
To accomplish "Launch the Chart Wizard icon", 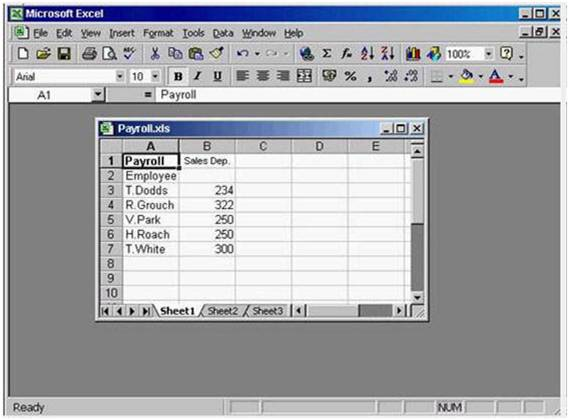I will coord(413,54).
